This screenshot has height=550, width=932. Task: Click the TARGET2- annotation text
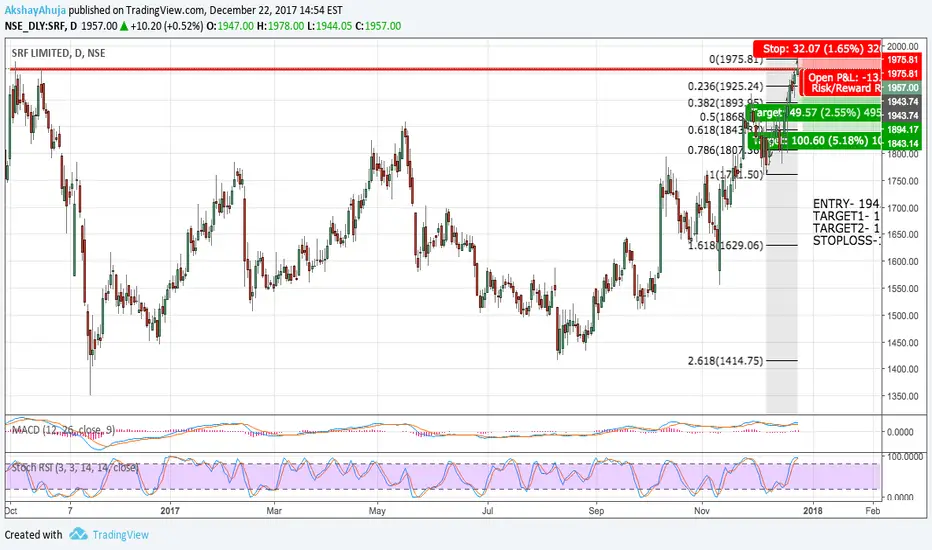click(x=846, y=228)
